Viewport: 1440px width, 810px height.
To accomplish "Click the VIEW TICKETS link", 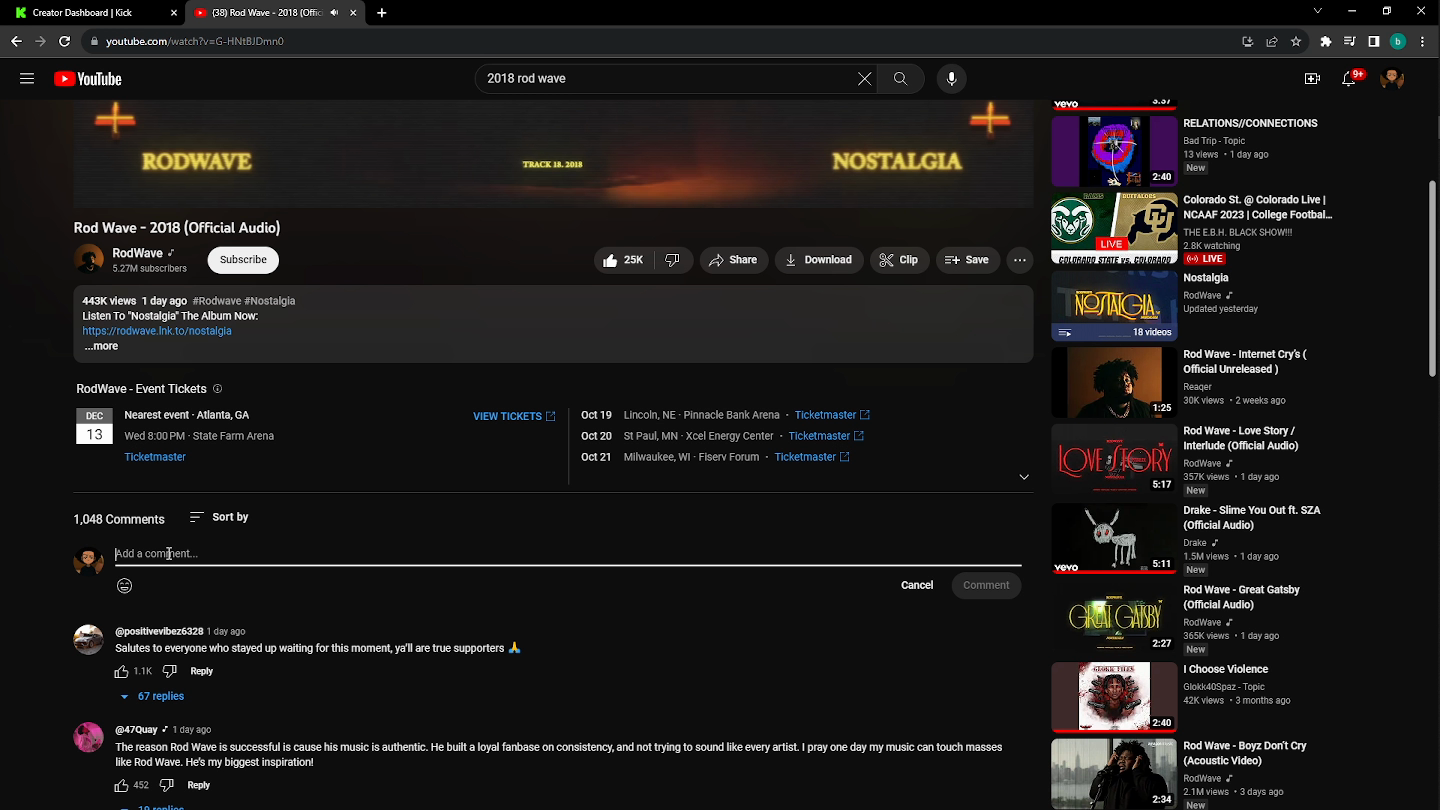I will point(514,416).
